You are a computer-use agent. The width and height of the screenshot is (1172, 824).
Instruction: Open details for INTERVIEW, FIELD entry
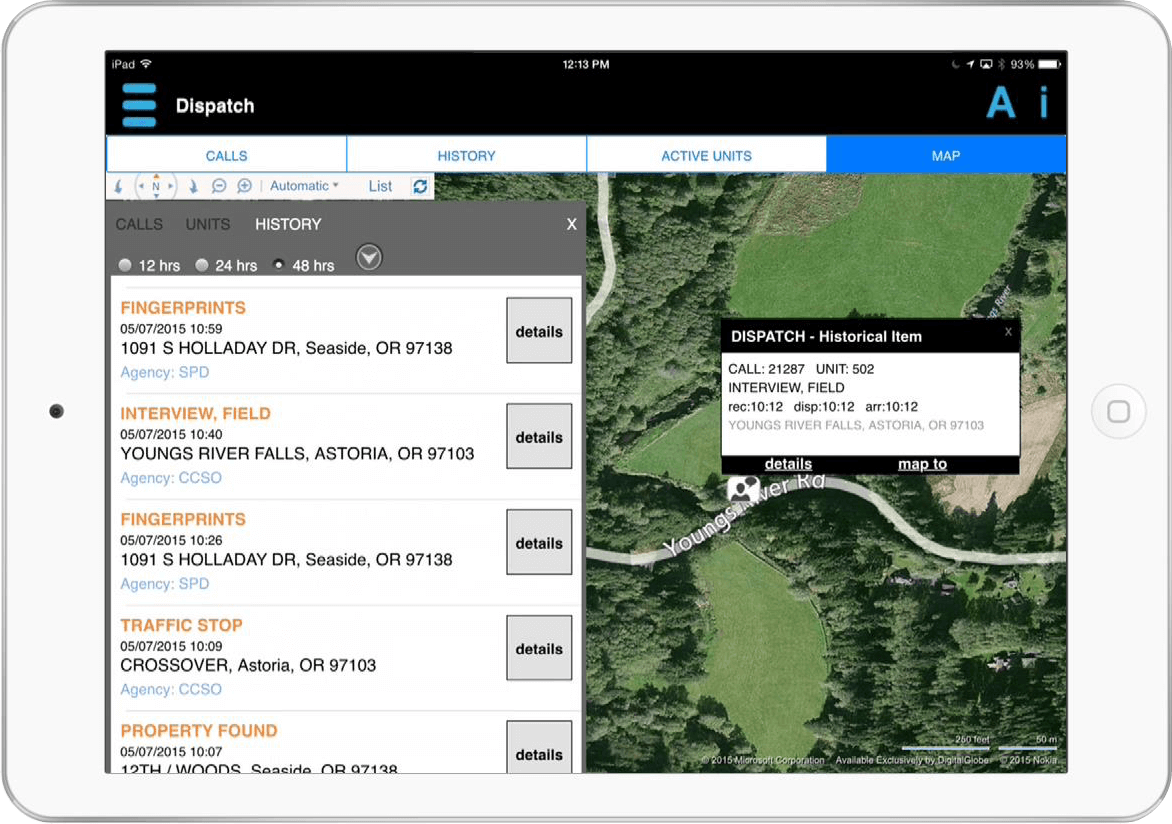539,437
